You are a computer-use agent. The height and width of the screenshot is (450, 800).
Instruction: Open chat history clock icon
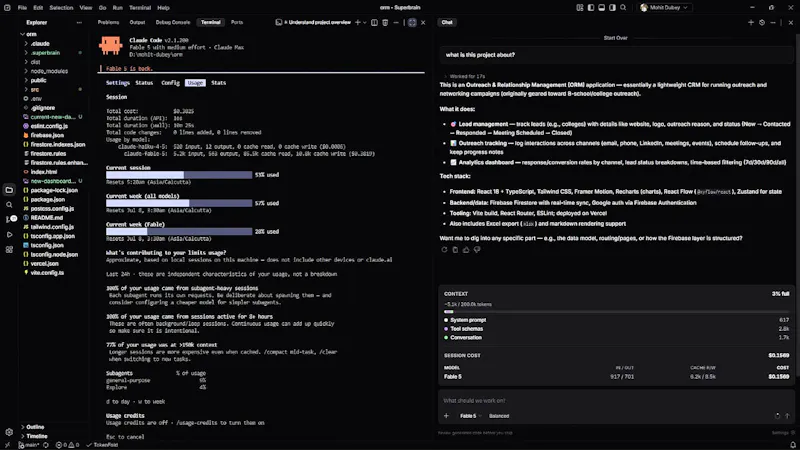[762, 22]
